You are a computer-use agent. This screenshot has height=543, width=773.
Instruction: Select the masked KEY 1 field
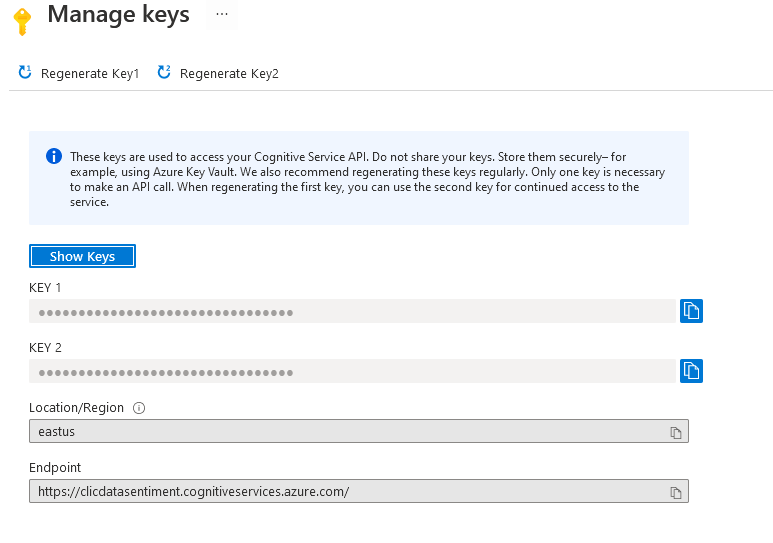[352, 311]
